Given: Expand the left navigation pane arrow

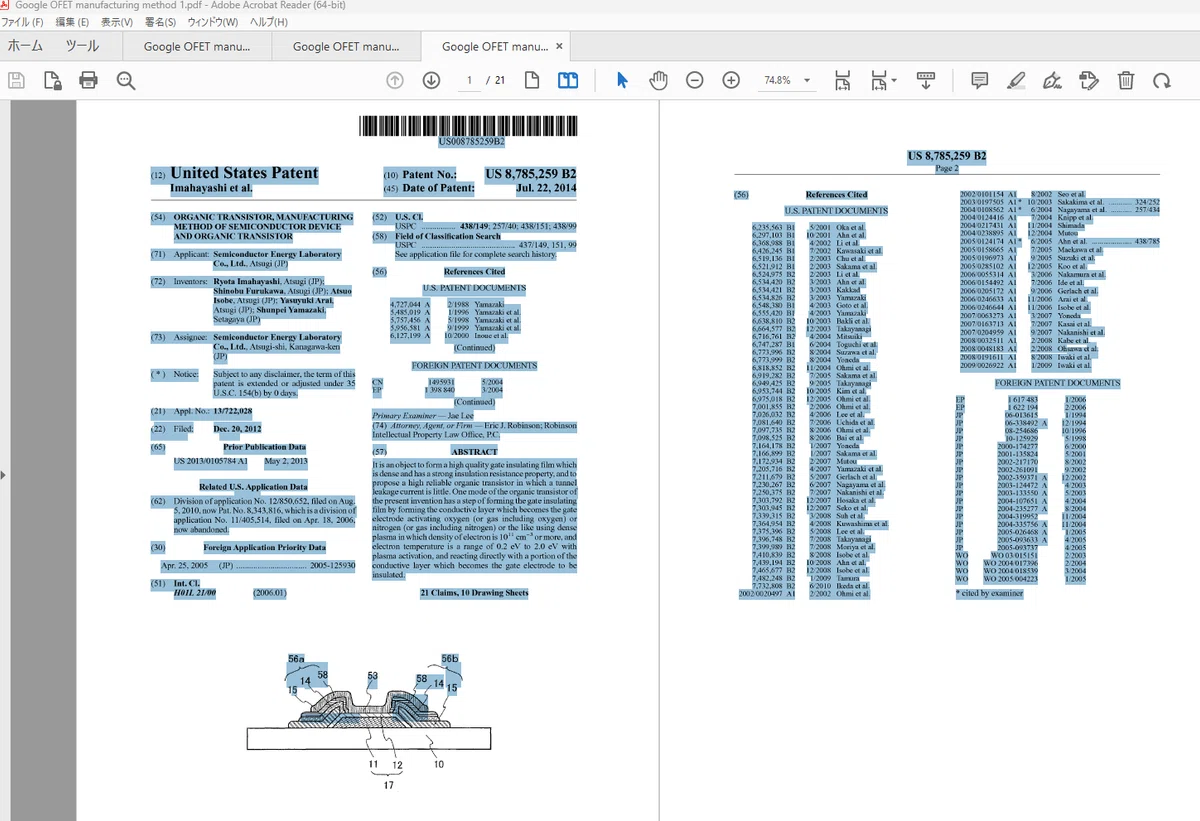Looking at the screenshot, I should 4,474.
